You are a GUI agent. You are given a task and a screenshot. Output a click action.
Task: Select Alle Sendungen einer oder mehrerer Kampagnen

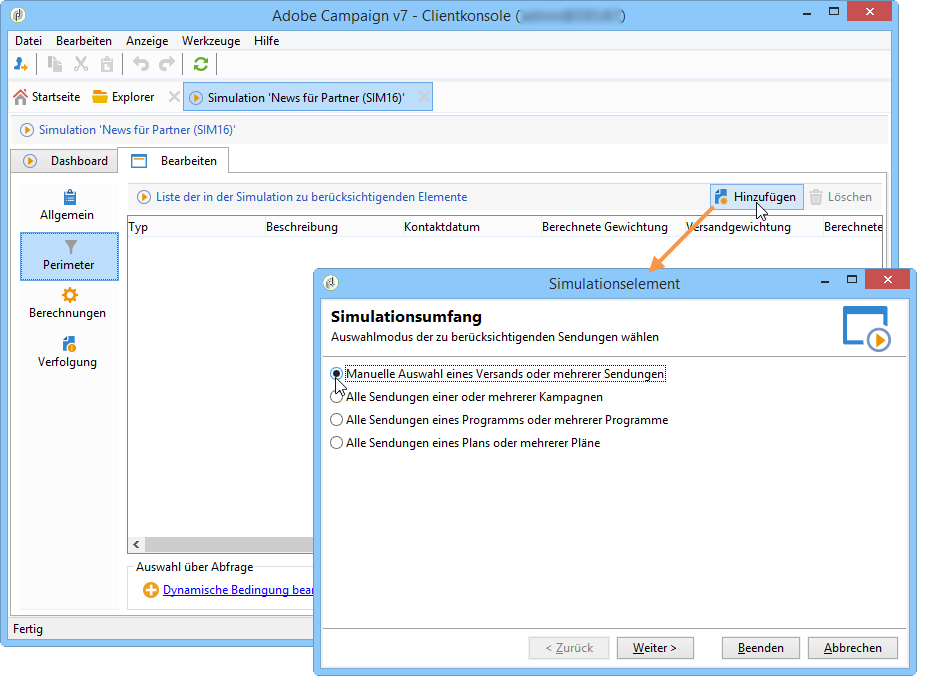coord(336,397)
